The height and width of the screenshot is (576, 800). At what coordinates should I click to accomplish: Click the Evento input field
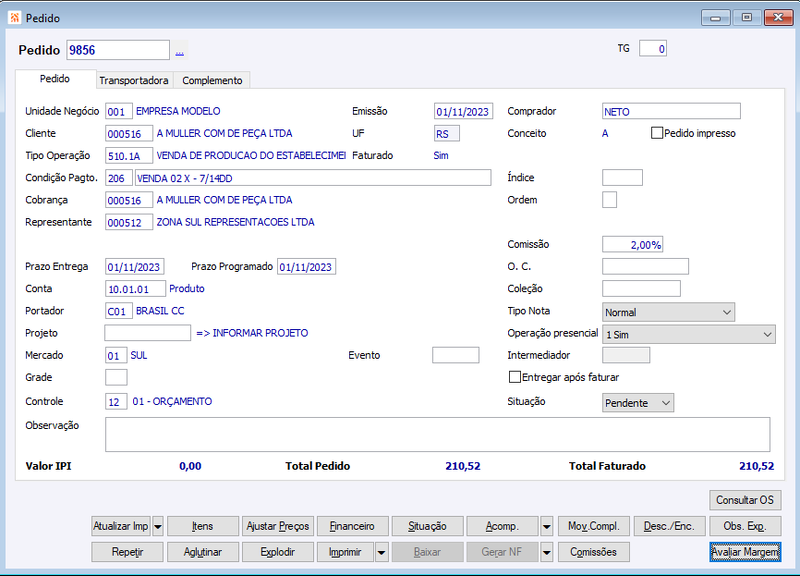456,355
